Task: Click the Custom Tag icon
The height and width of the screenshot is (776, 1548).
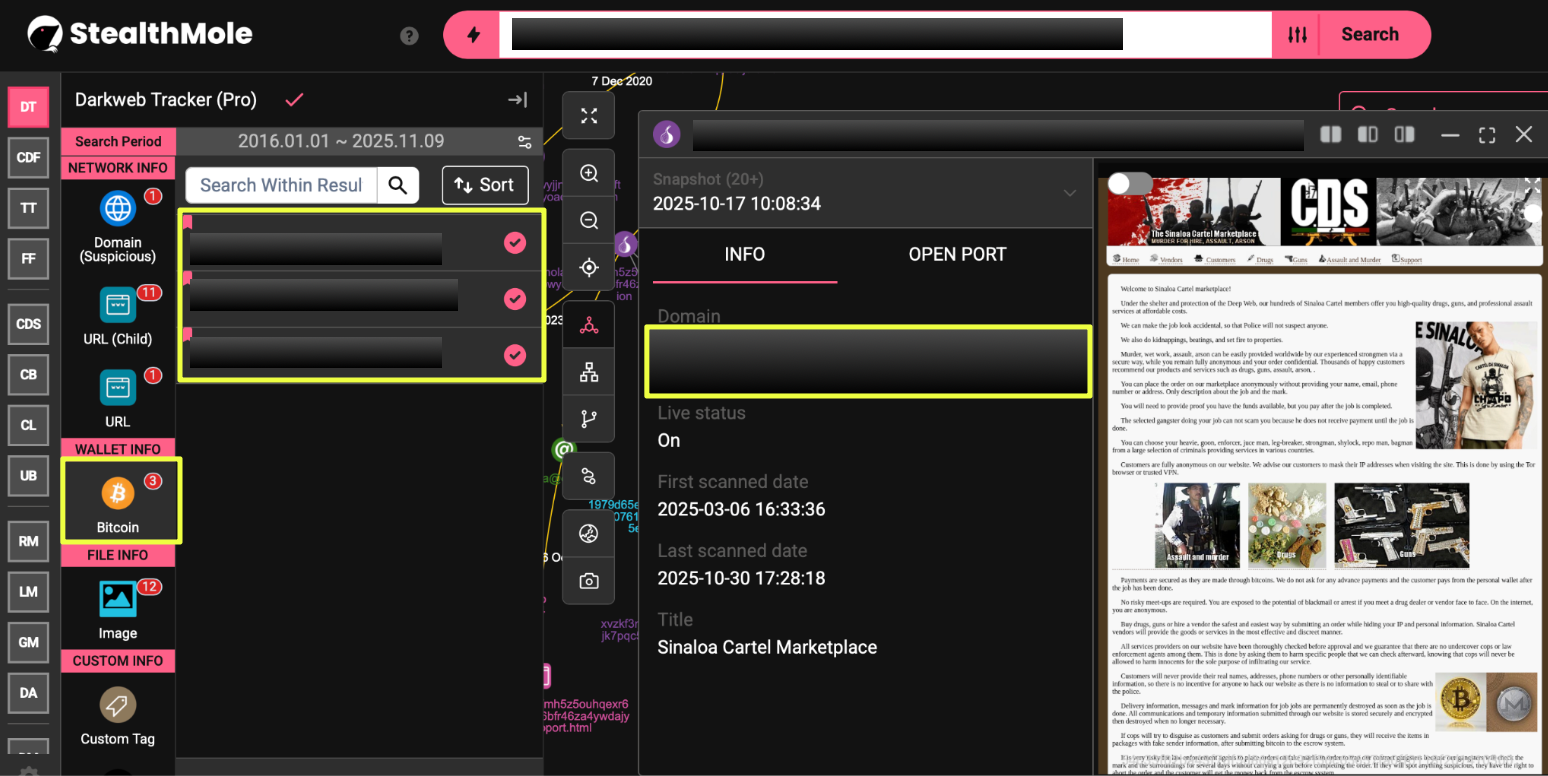Action: [118, 705]
